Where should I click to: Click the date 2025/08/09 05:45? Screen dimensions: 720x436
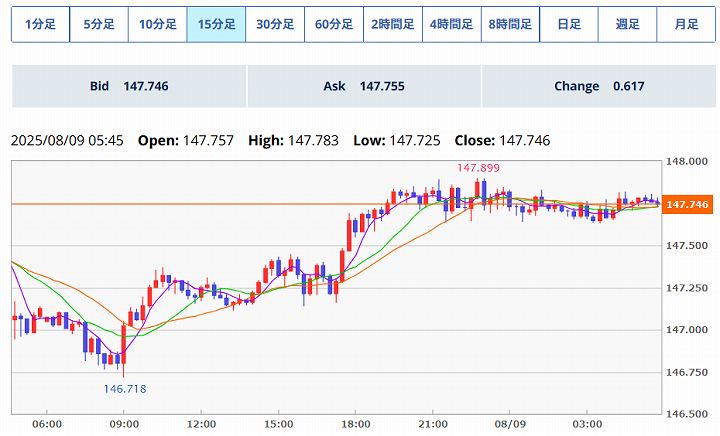point(67,140)
